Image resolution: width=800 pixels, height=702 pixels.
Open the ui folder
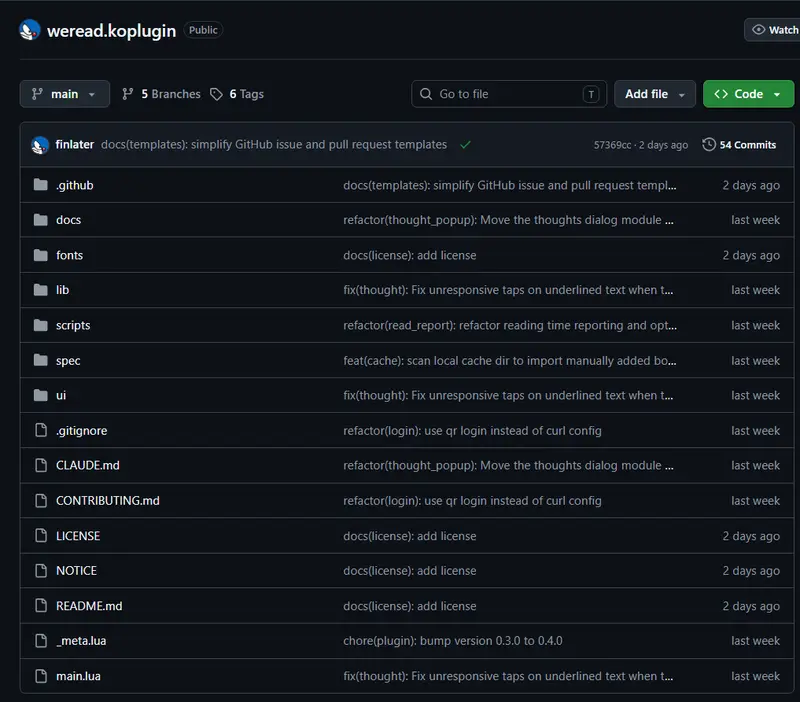click(x=61, y=395)
